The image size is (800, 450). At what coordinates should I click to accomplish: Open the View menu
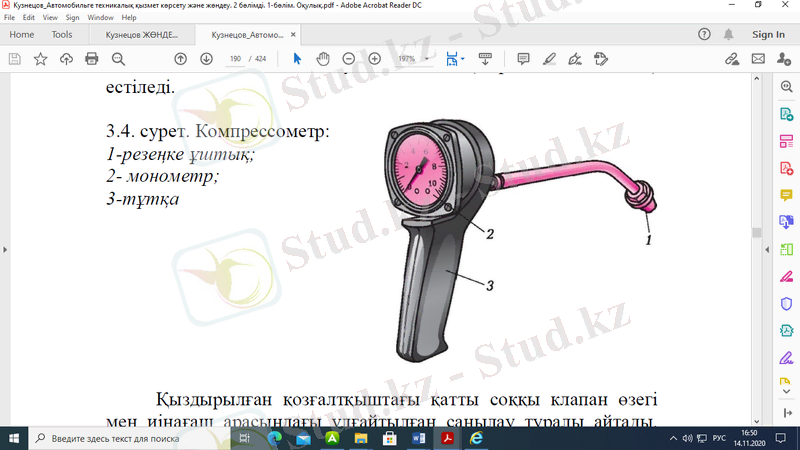click(x=50, y=17)
